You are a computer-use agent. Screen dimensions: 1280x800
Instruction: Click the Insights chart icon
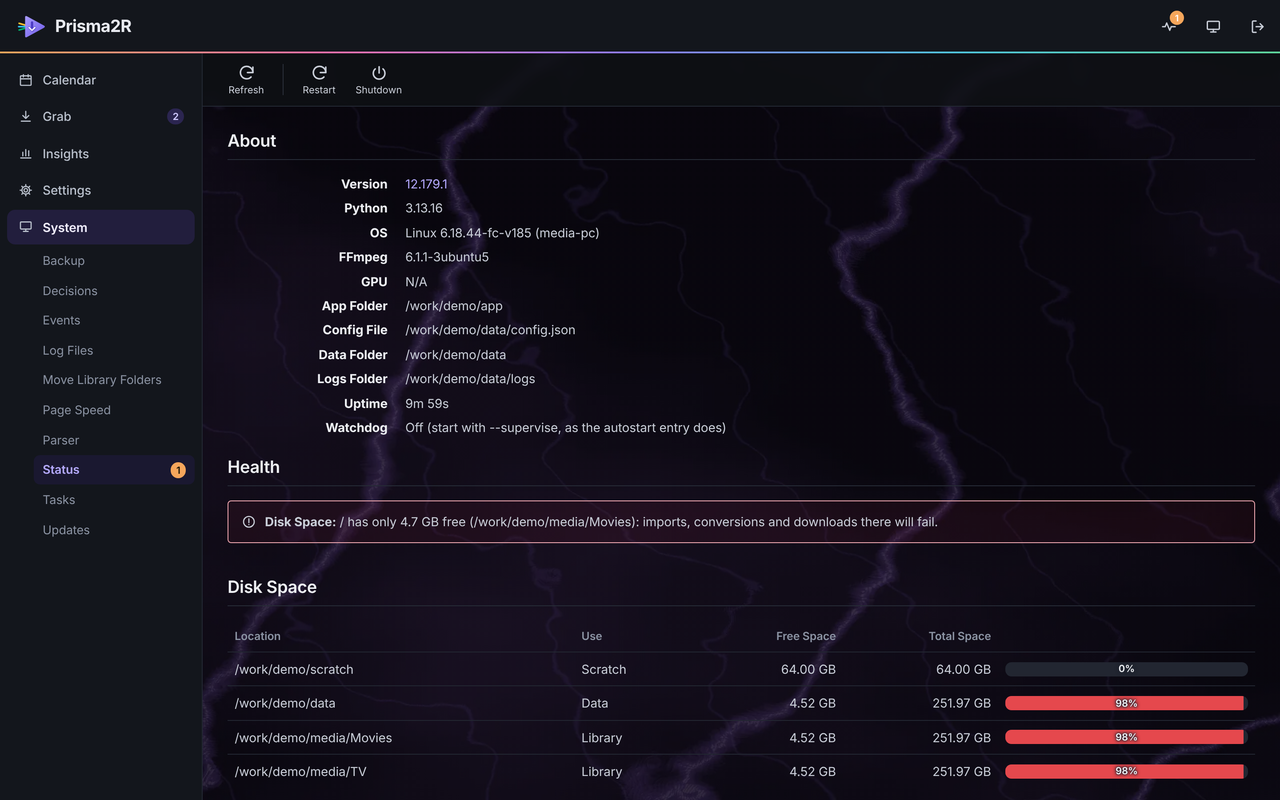[x=26, y=154]
